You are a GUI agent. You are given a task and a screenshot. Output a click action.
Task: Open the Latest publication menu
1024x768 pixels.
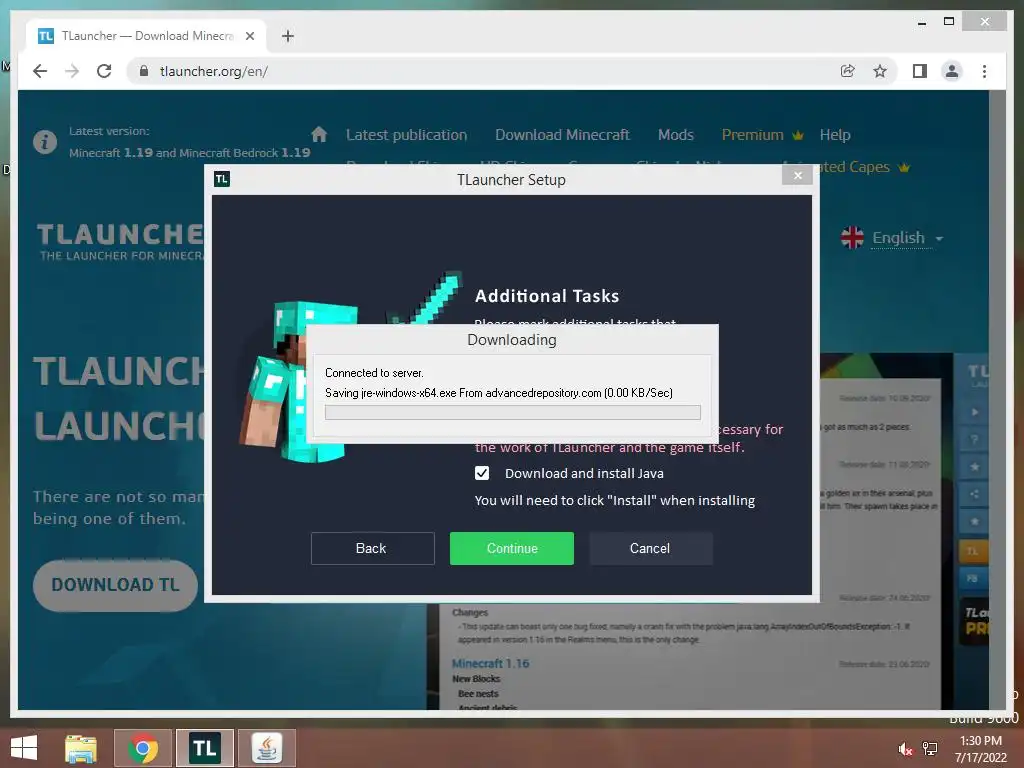[x=406, y=135]
